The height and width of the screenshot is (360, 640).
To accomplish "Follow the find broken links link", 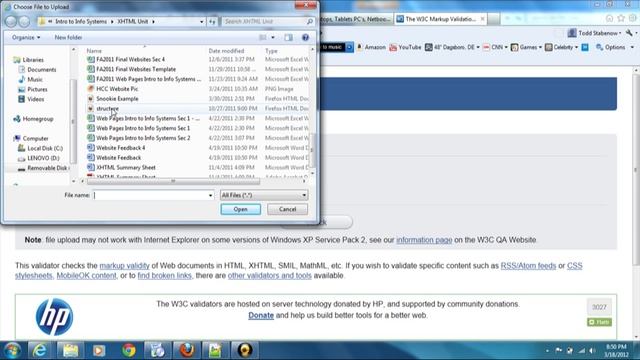I will pos(164,276).
